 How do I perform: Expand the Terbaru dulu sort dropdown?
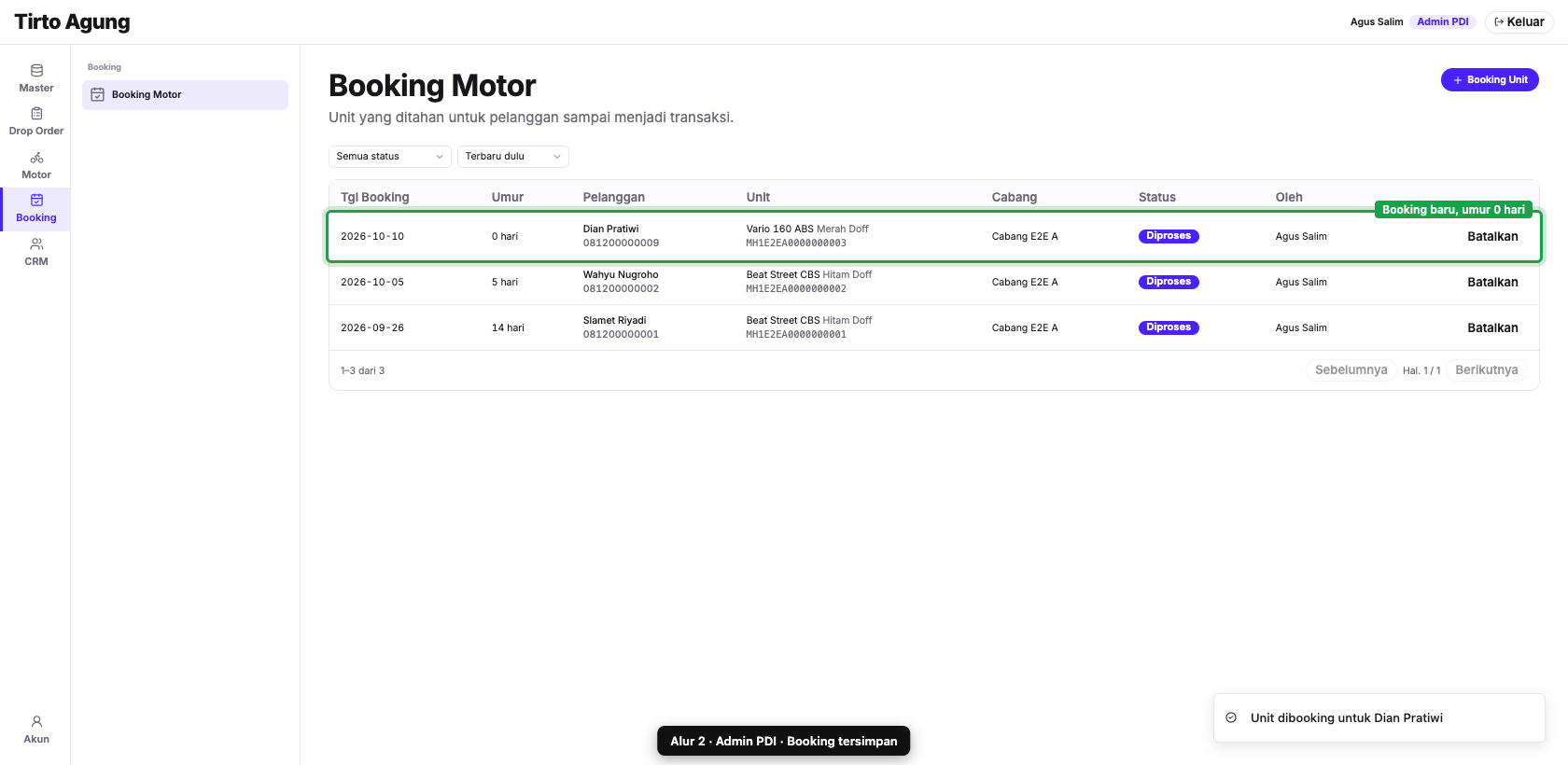click(513, 157)
